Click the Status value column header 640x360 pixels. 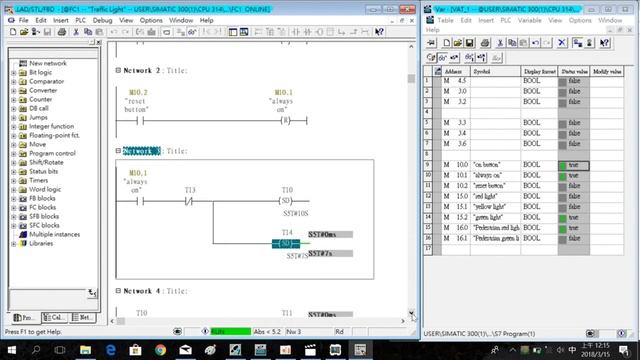(574, 71)
